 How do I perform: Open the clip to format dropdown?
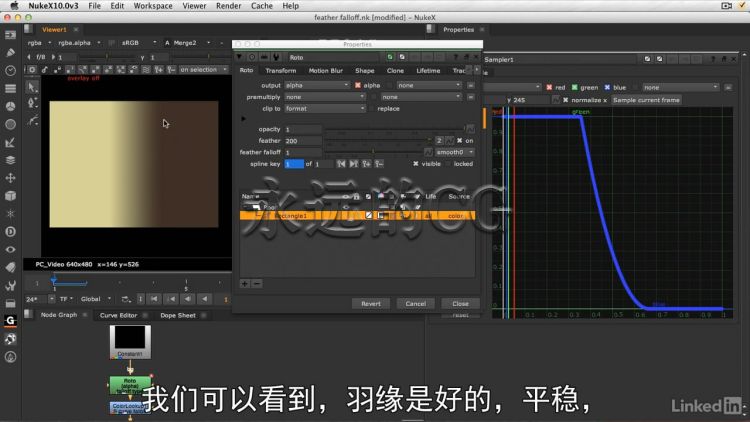pos(325,109)
